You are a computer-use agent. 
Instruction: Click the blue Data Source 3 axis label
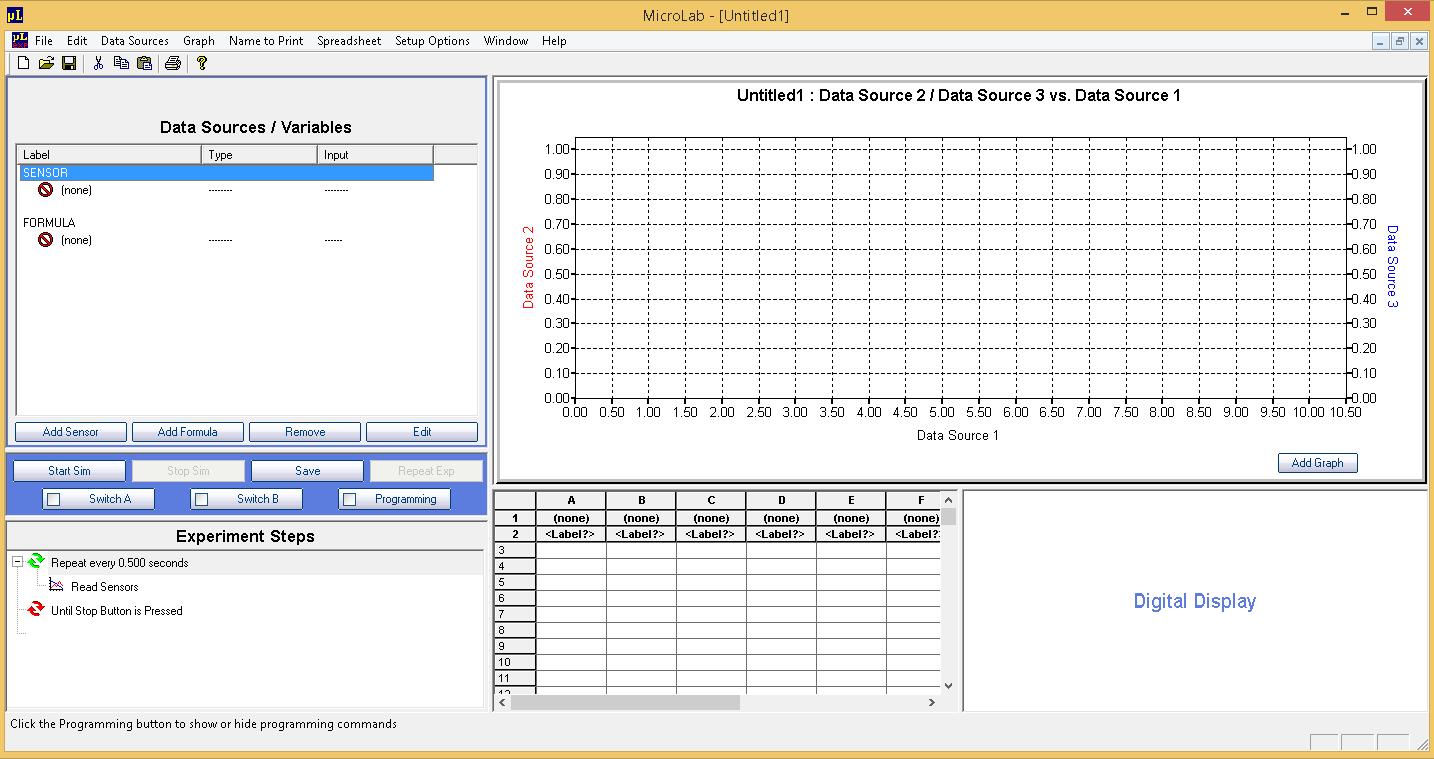point(1392,266)
